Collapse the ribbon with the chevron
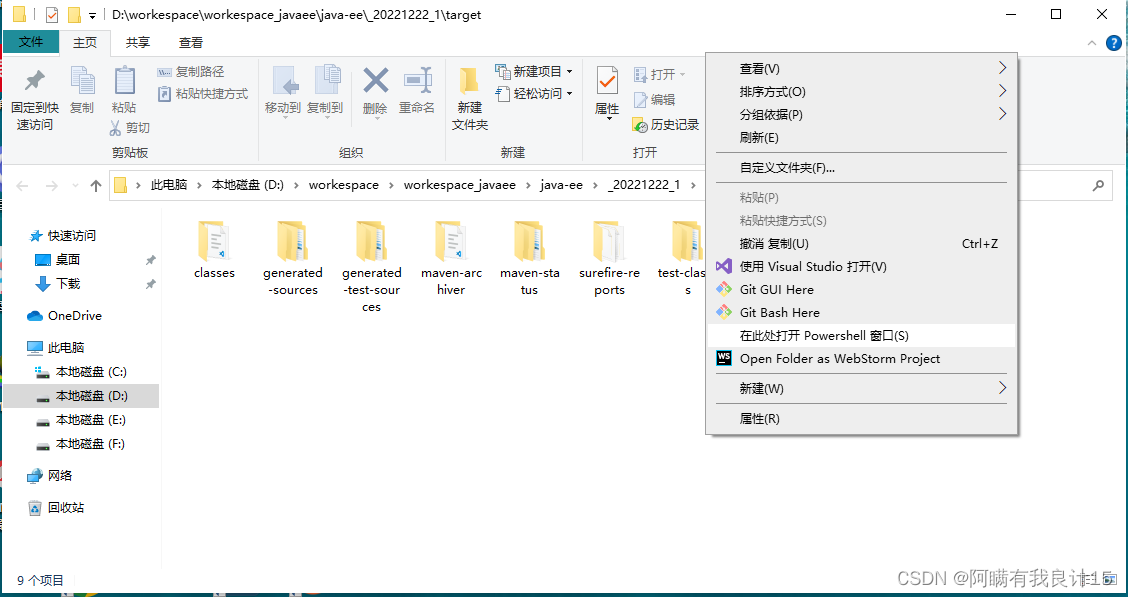 pyautogui.click(x=1091, y=43)
